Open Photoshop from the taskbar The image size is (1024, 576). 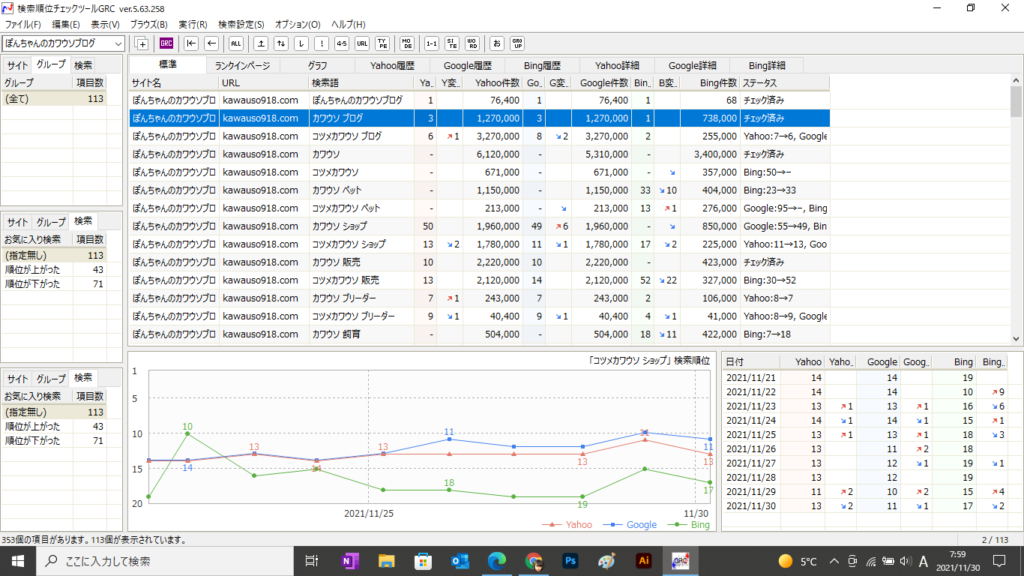tap(570, 561)
